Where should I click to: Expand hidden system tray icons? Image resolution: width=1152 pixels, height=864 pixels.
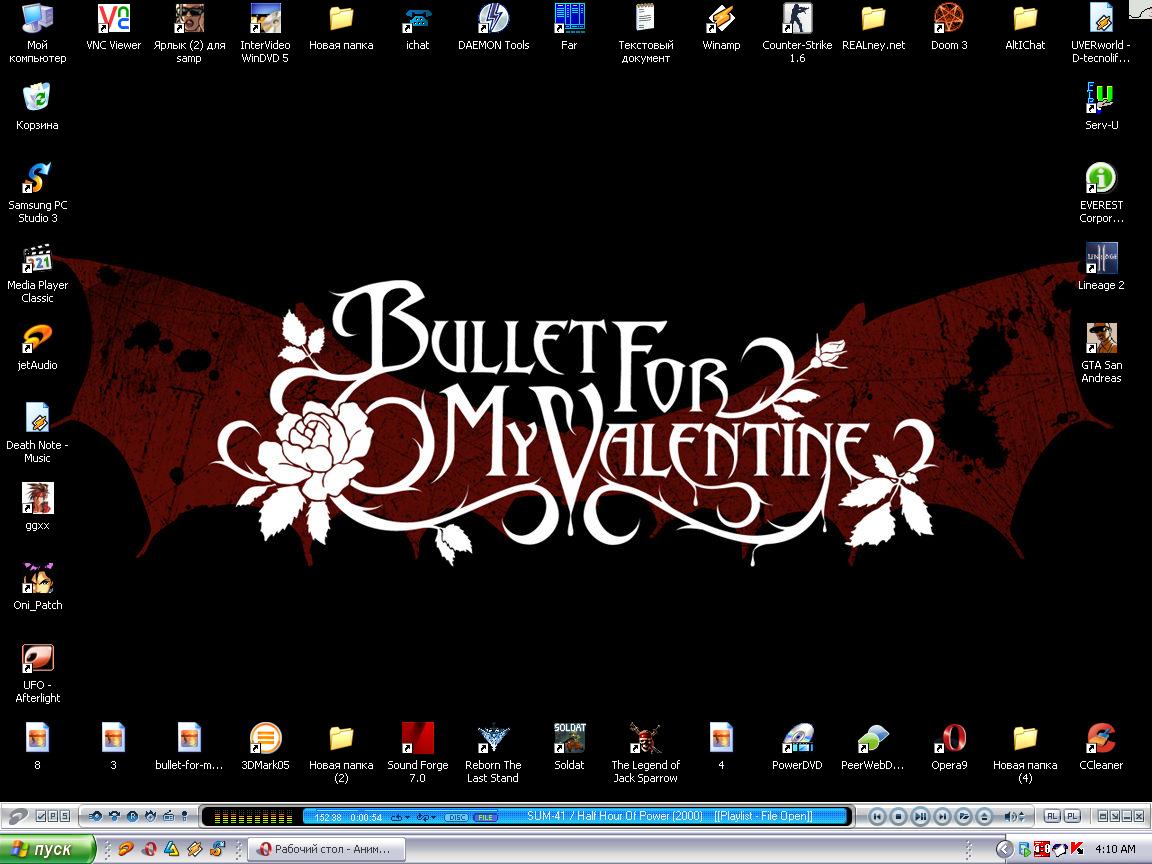point(1004,849)
